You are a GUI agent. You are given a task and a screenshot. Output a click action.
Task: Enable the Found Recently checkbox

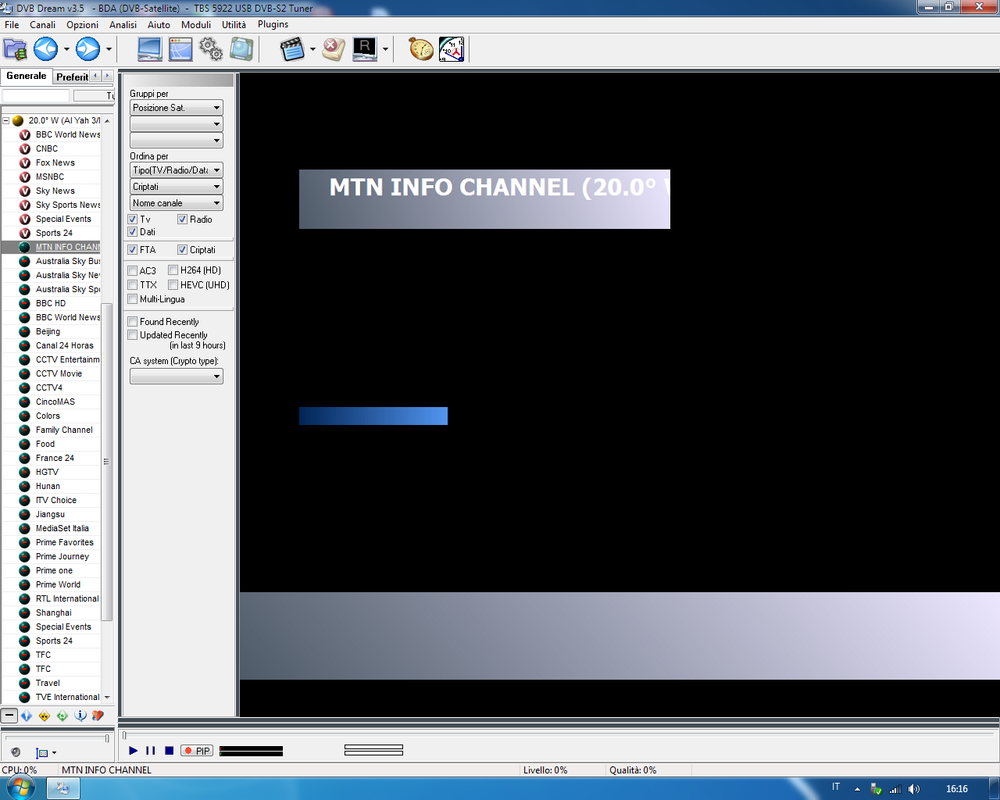(x=133, y=322)
